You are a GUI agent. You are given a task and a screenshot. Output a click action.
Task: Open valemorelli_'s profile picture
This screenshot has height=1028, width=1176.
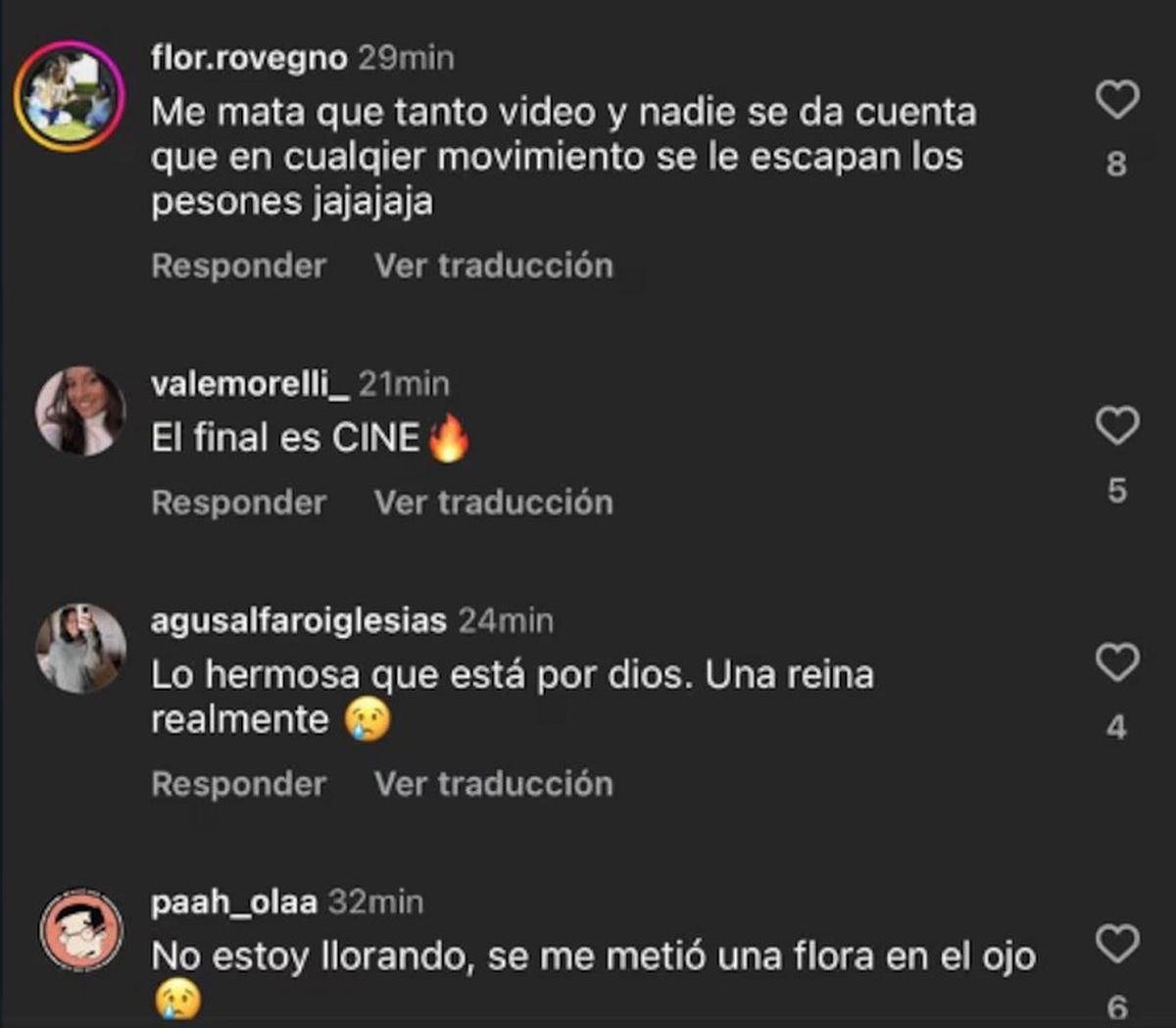[x=80, y=412]
